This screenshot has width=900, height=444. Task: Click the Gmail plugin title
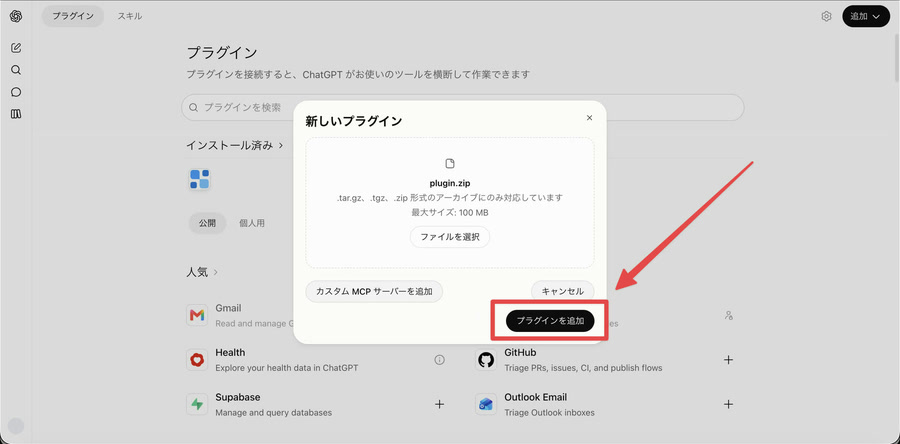[228, 308]
